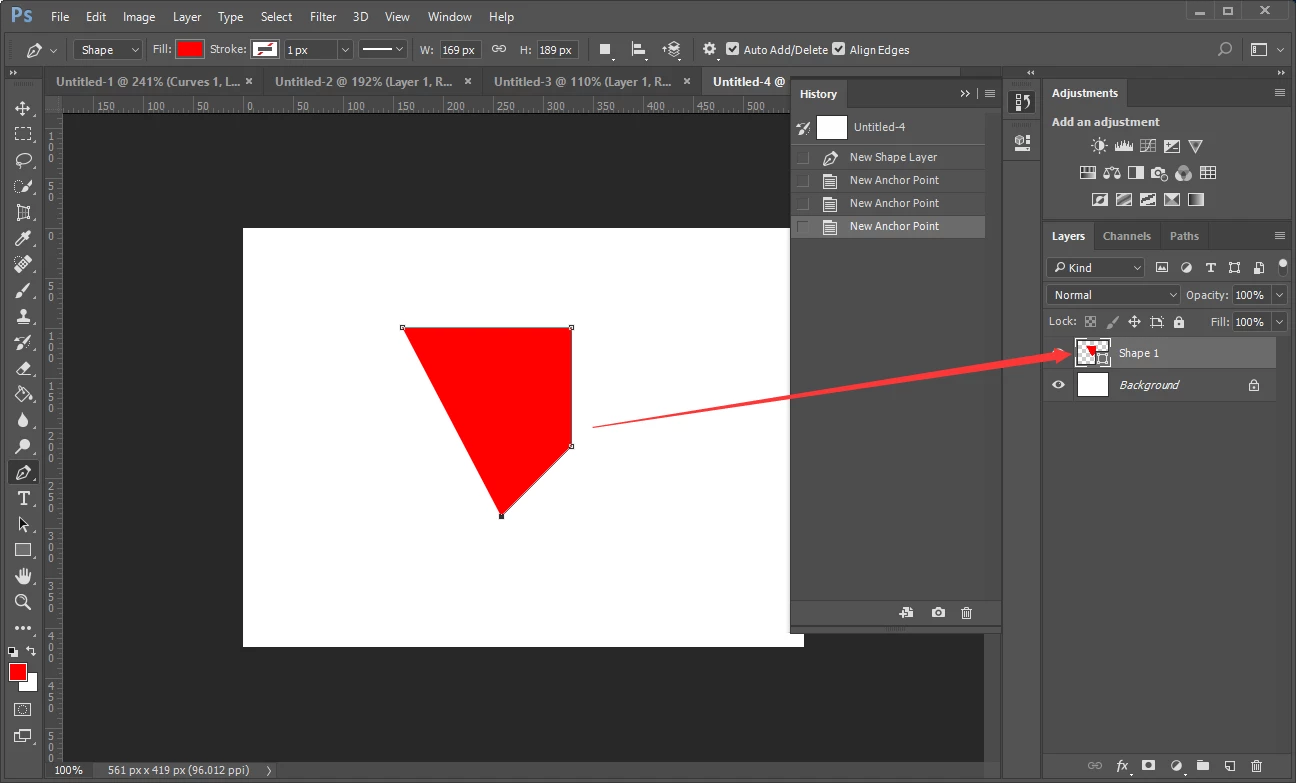Add a Channel Mixer adjustment

(x=1183, y=173)
